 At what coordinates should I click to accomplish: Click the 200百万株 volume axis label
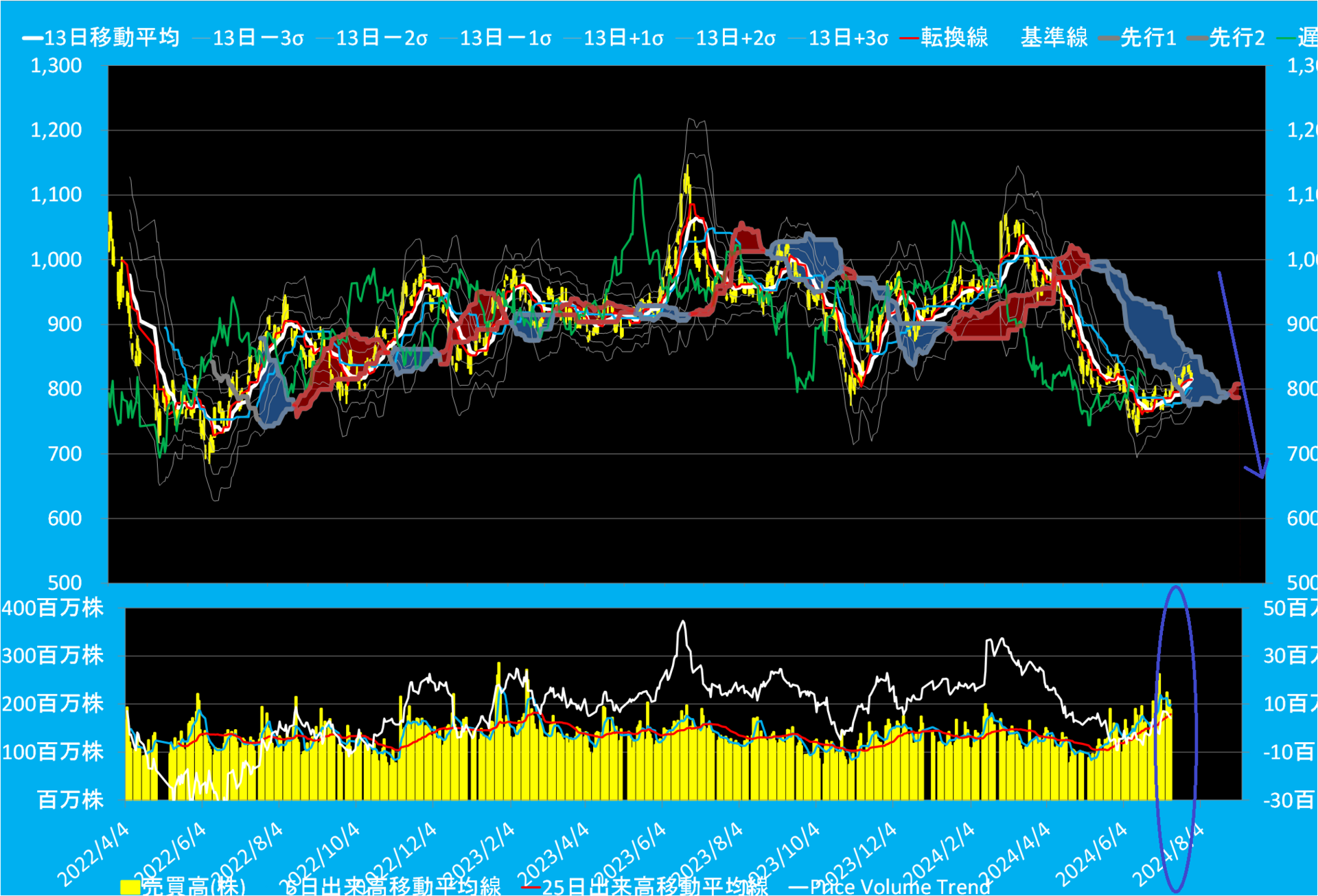[52, 704]
